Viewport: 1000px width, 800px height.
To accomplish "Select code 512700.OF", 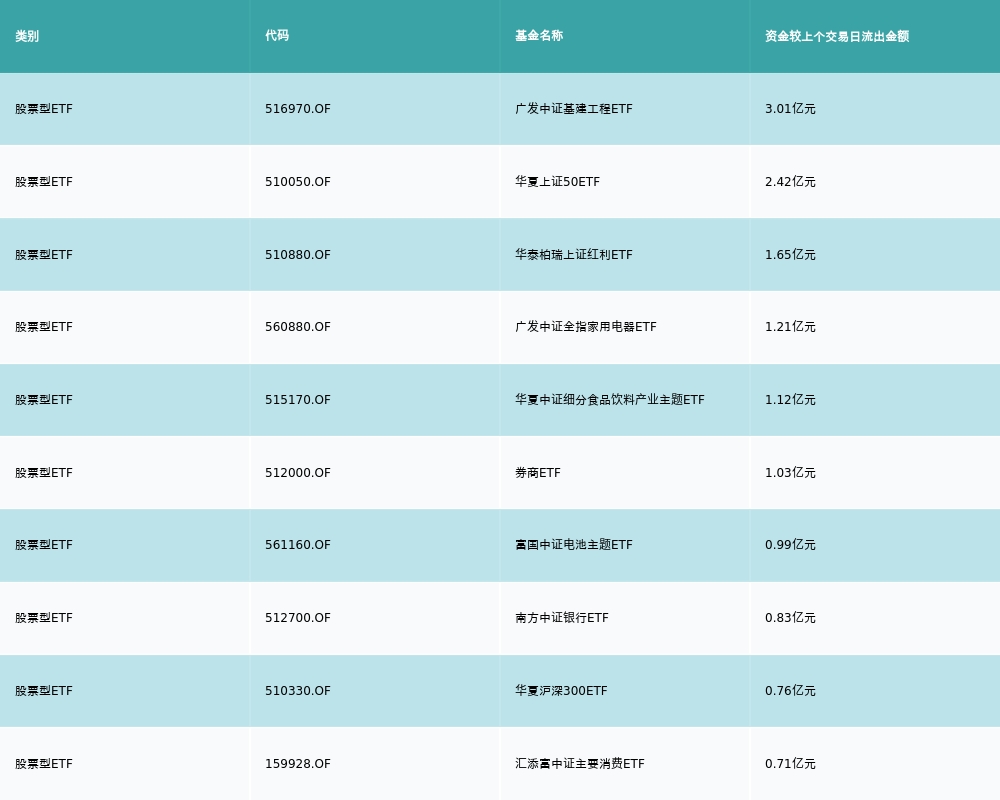I will [x=298, y=618].
